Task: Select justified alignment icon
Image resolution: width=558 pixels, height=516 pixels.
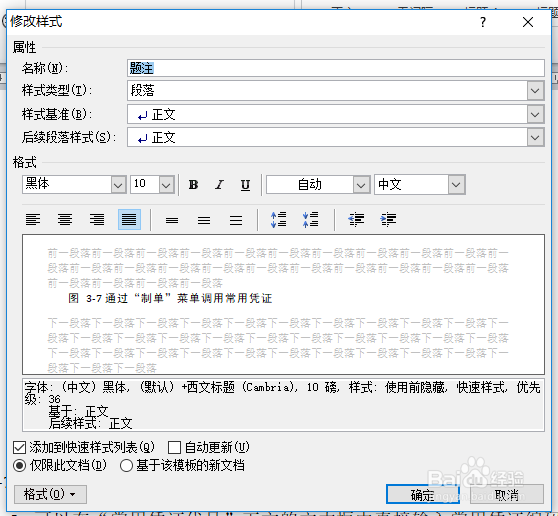Action: click(129, 220)
